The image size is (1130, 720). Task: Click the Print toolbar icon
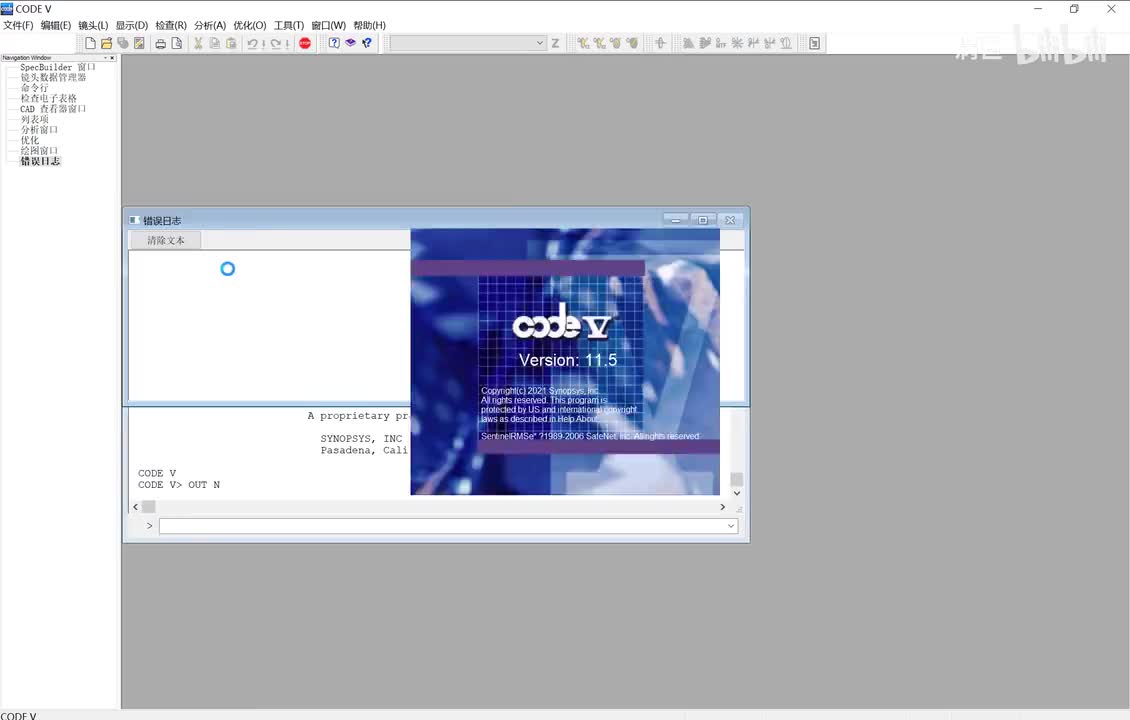[x=160, y=43]
